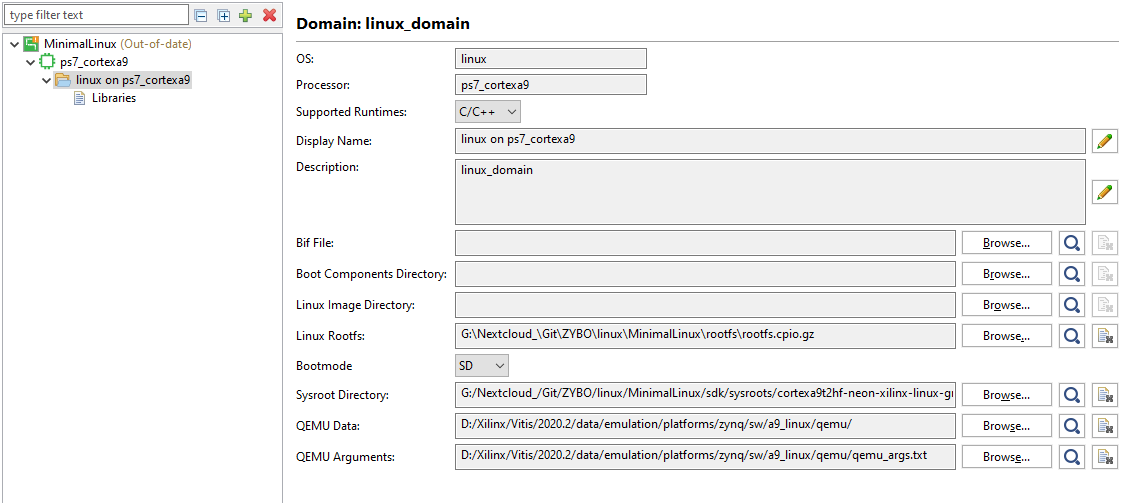Edit Display Name pencil icon
The width and height of the screenshot is (1133, 503).
tap(1104, 141)
